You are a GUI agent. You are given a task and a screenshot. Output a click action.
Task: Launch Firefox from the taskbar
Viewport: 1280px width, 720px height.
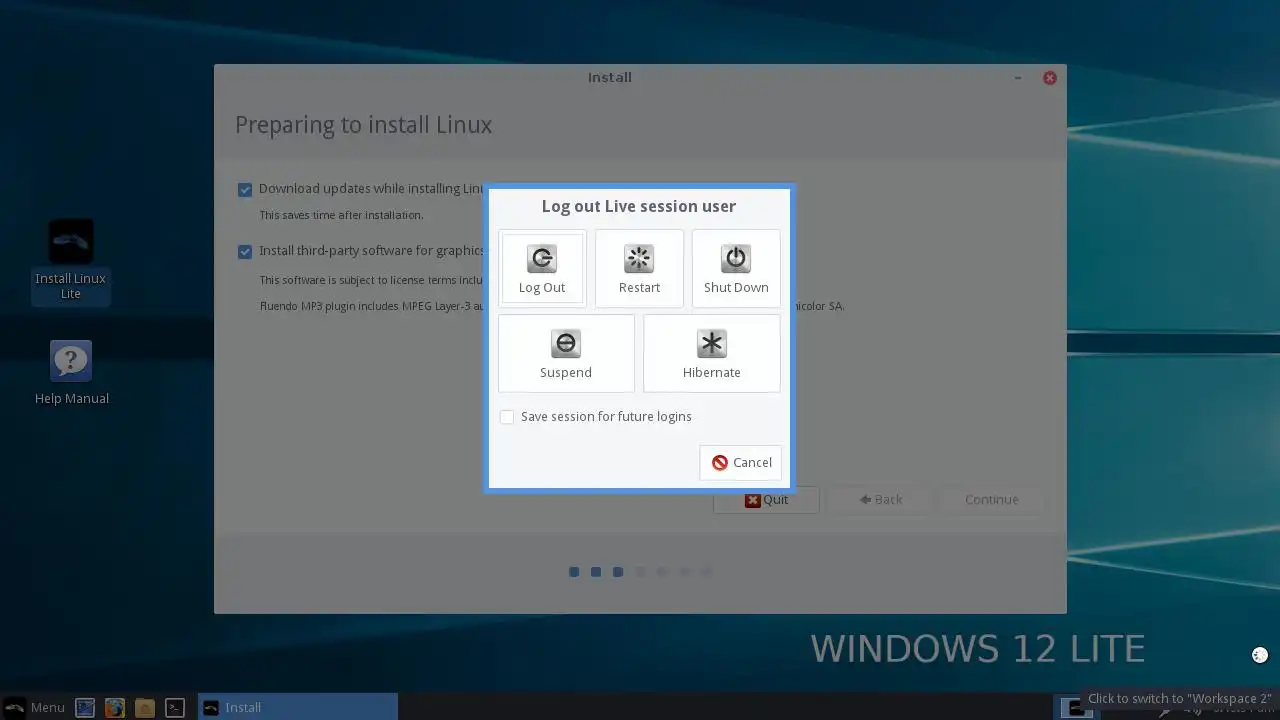[115, 707]
